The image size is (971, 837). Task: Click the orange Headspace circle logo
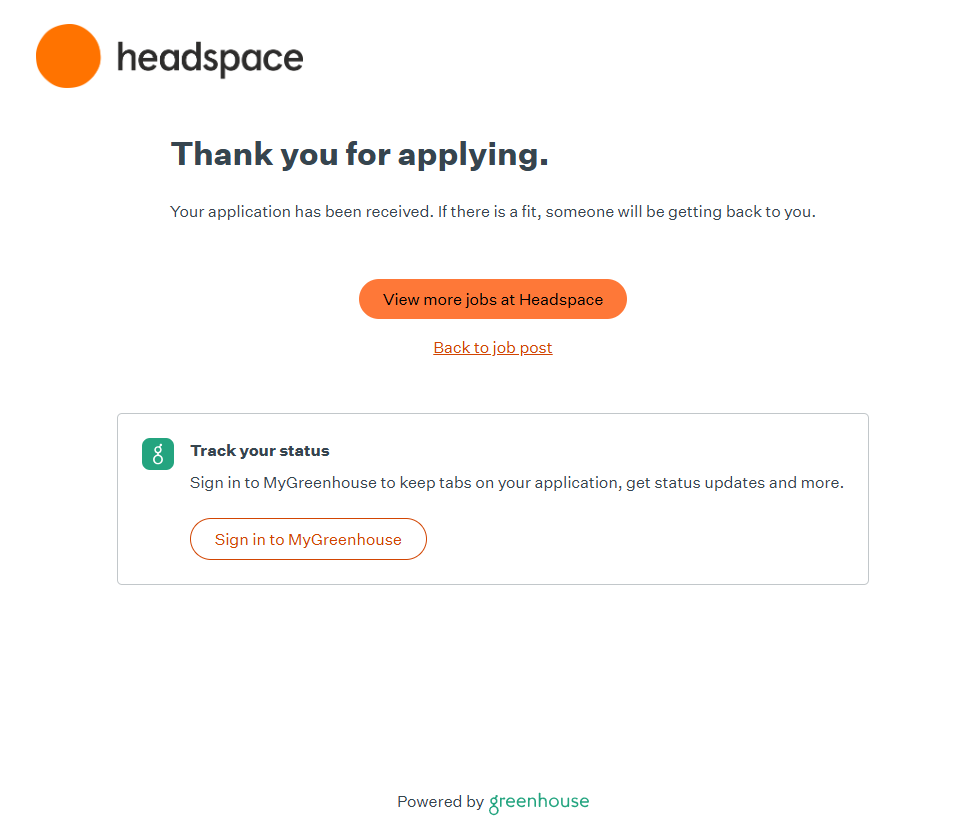coord(68,56)
